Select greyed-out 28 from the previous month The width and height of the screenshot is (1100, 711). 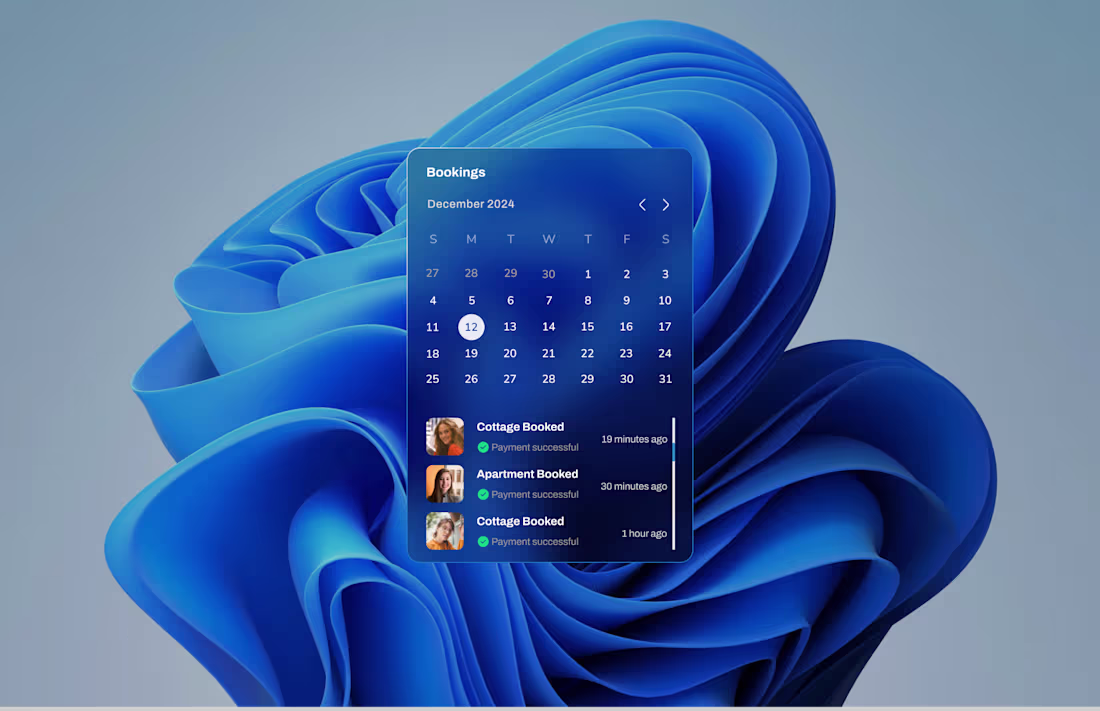[x=471, y=273]
